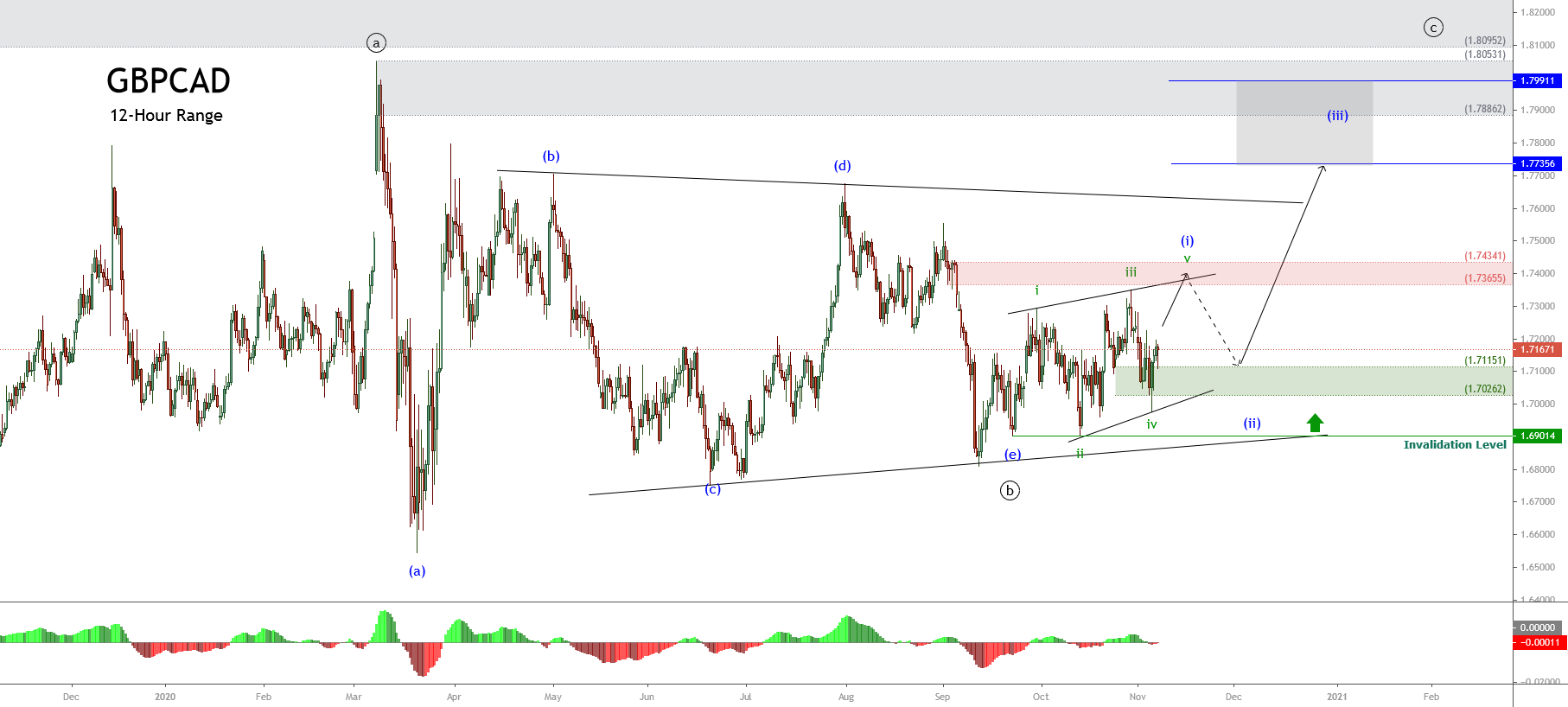Click the Nov label on time axis
The width and height of the screenshot is (1568, 707).
[1138, 697]
